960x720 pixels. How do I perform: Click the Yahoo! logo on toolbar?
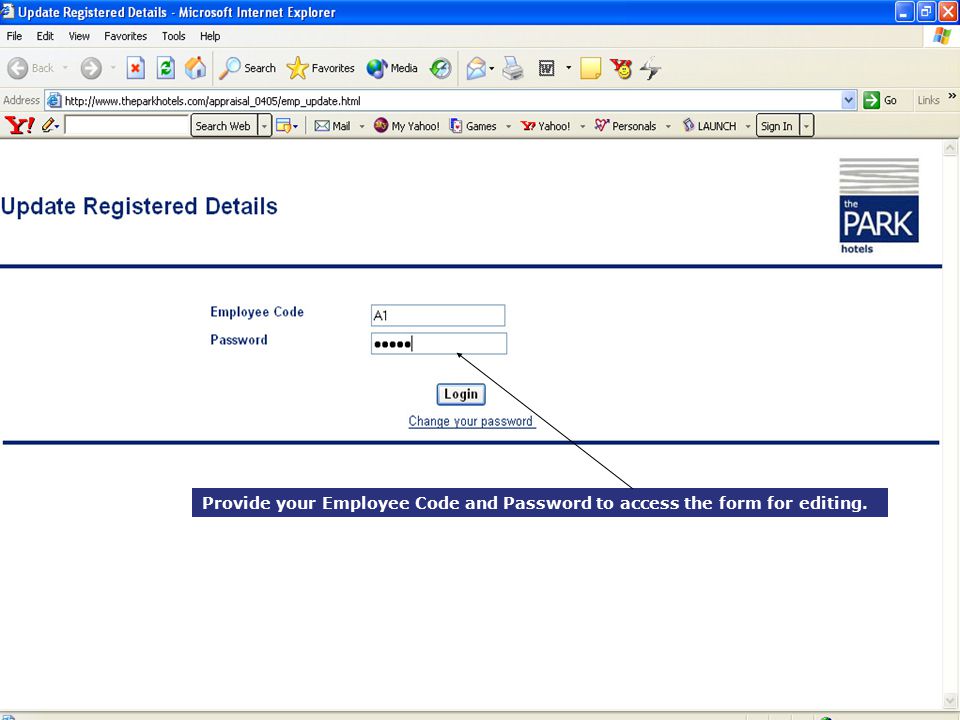click(20, 126)
